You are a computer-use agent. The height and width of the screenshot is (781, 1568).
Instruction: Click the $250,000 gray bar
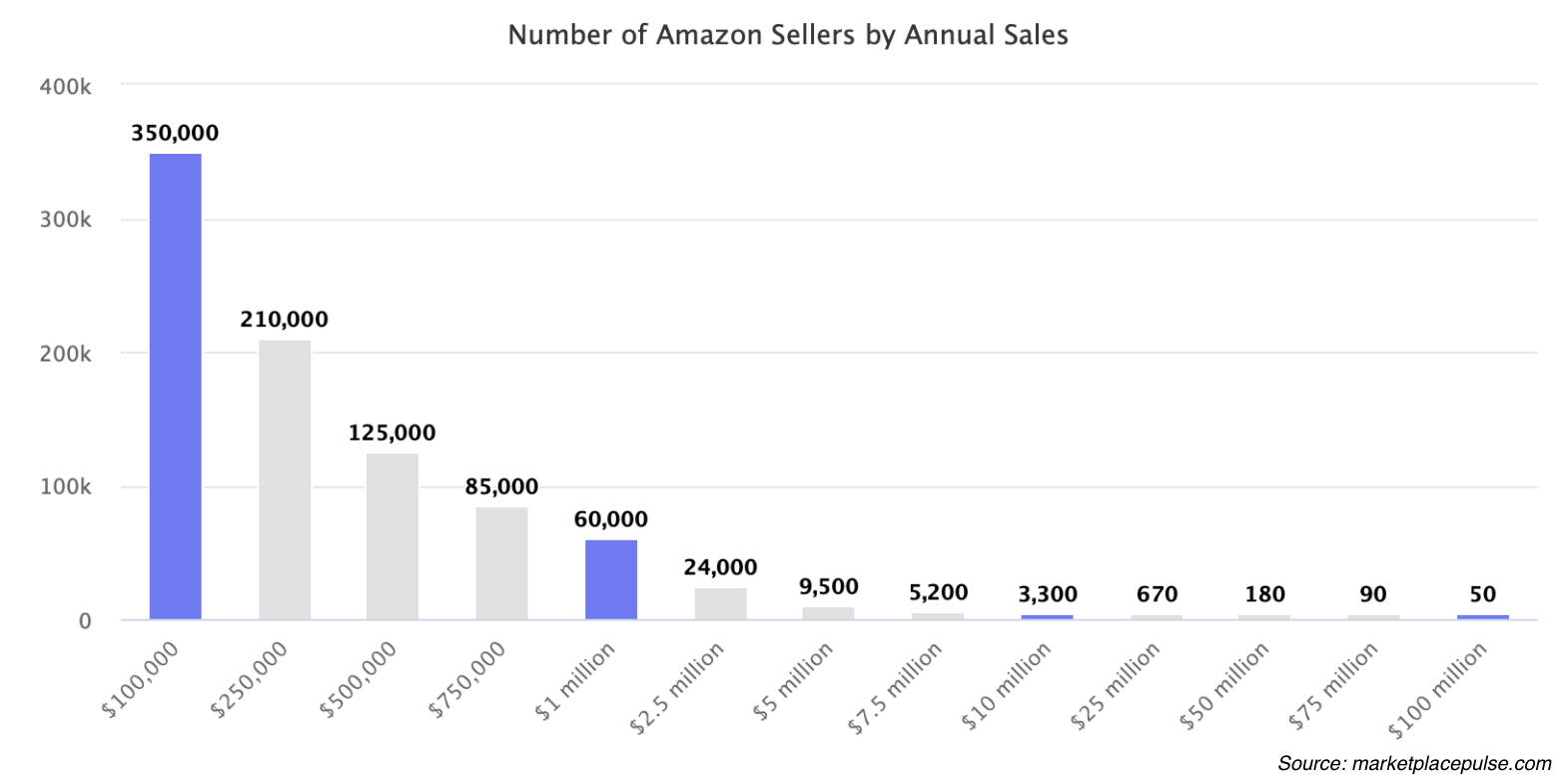(285, 479)
